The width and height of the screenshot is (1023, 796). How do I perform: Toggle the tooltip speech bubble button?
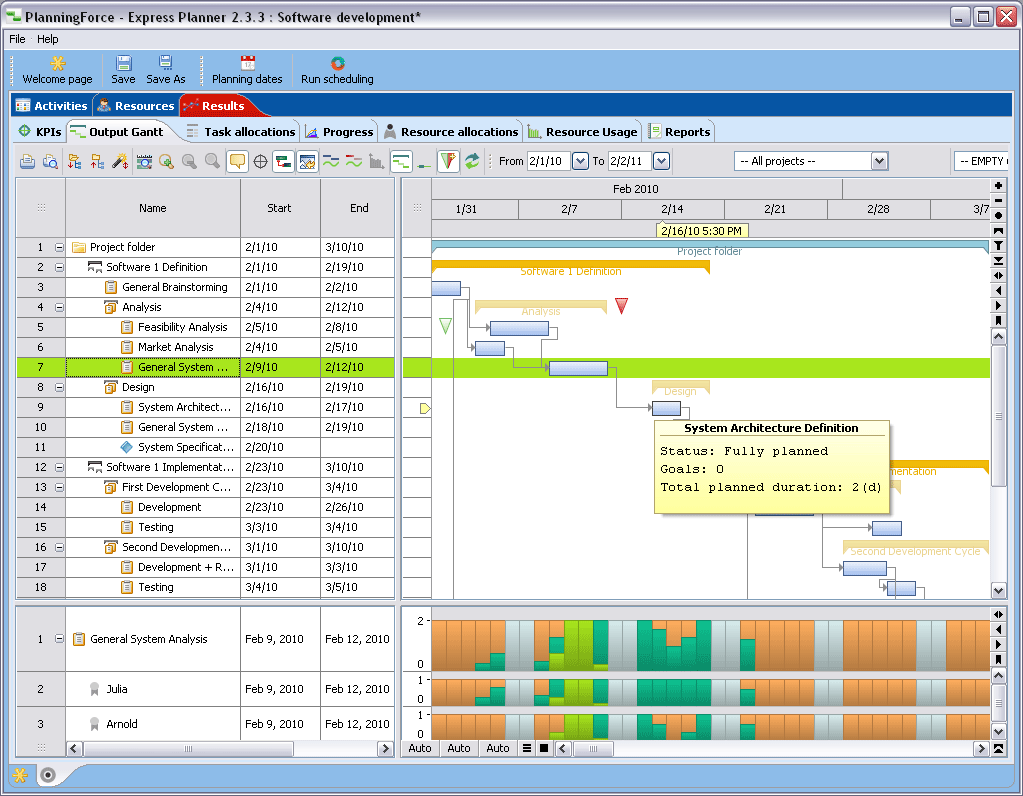coord(237,161)
